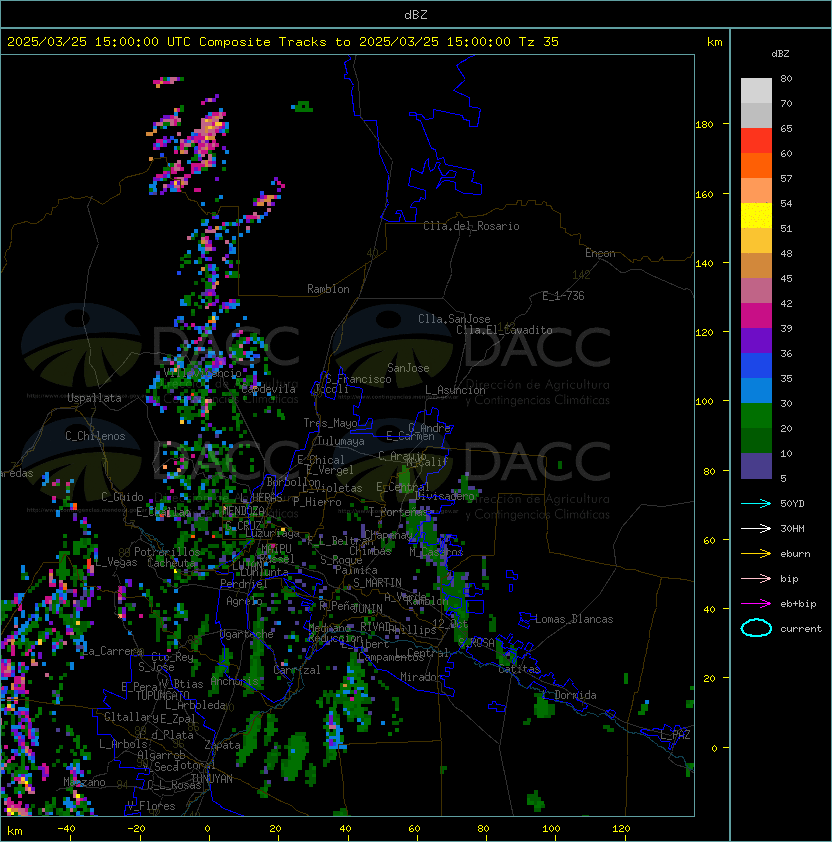832x842 pixels.
Task: Click the Mirador place label
Action: [422, 677]
